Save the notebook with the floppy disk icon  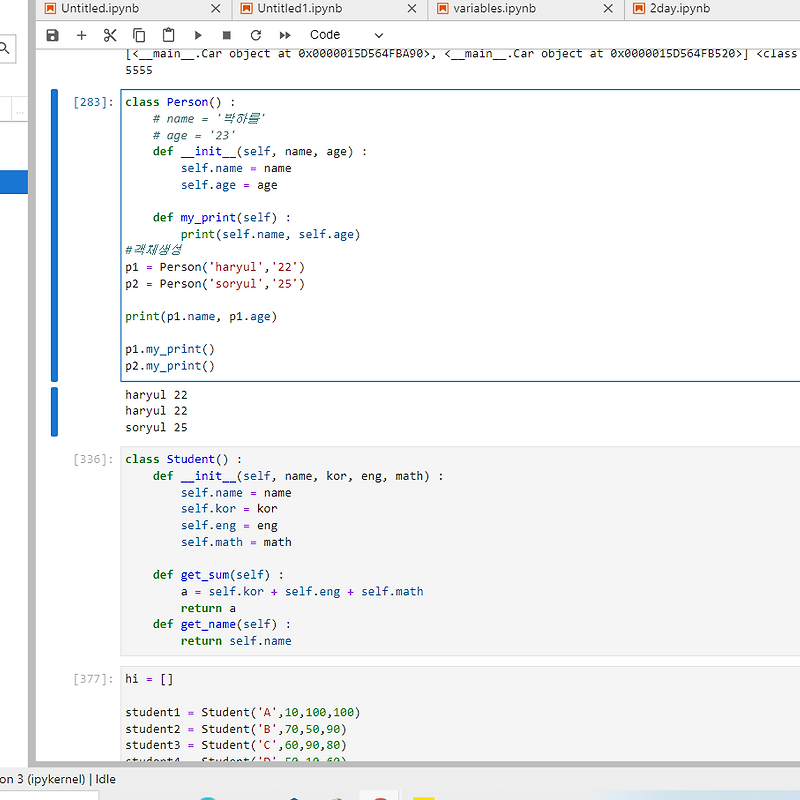coord(52,35)
